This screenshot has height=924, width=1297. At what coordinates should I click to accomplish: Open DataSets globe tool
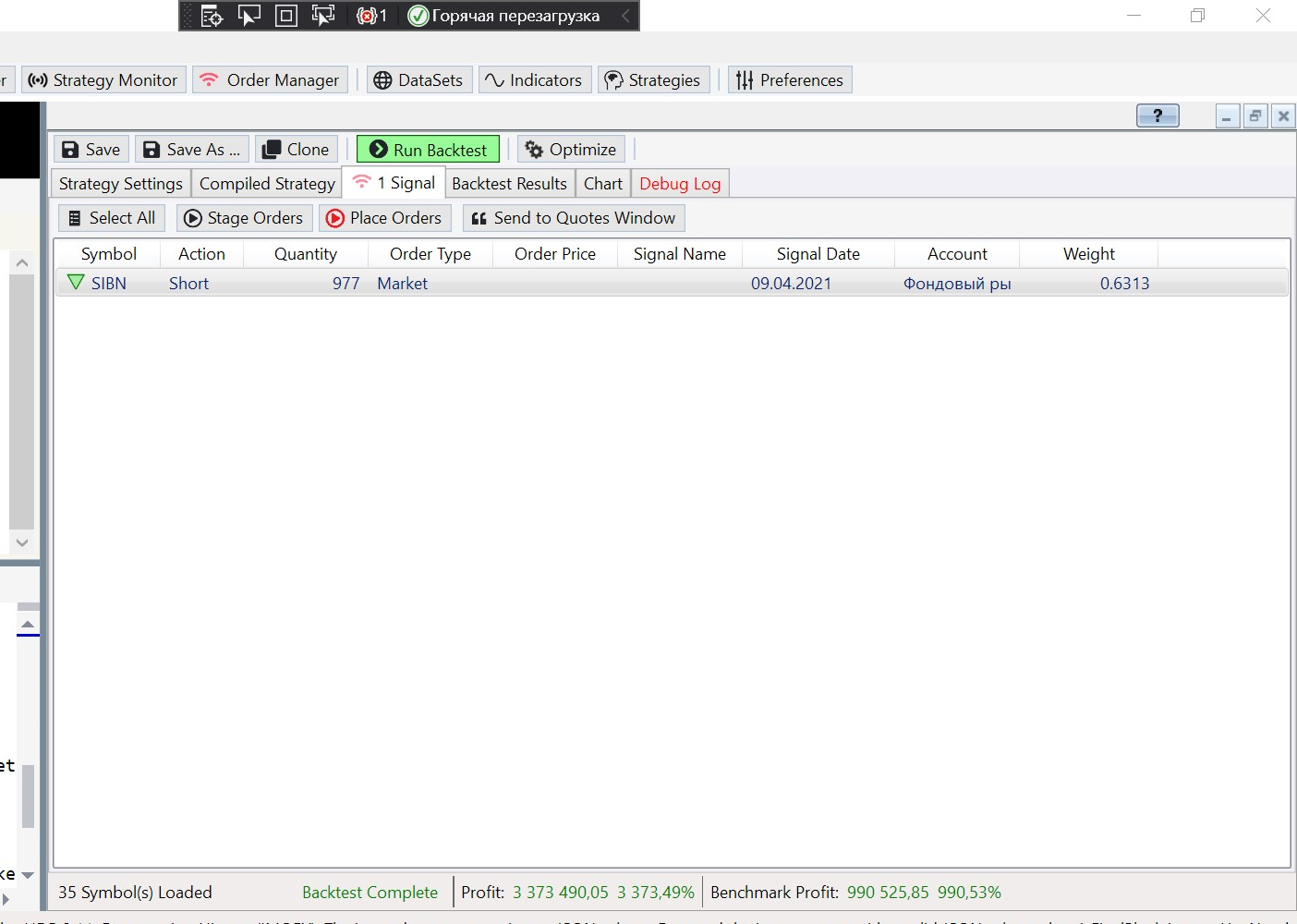(418, 80)
